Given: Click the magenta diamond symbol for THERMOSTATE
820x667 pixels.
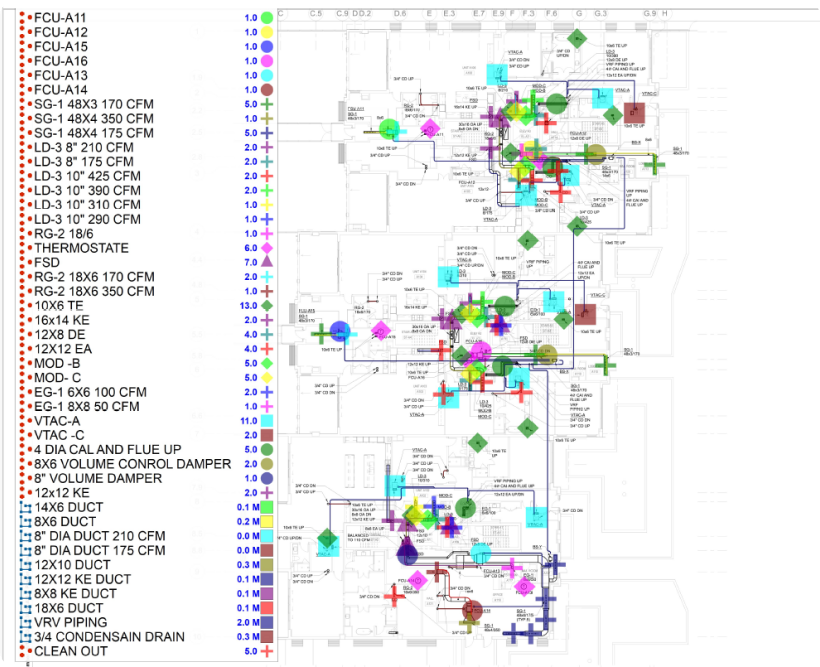Looking at the screenshot, I should pyautogui.click(x=268, y=248).
